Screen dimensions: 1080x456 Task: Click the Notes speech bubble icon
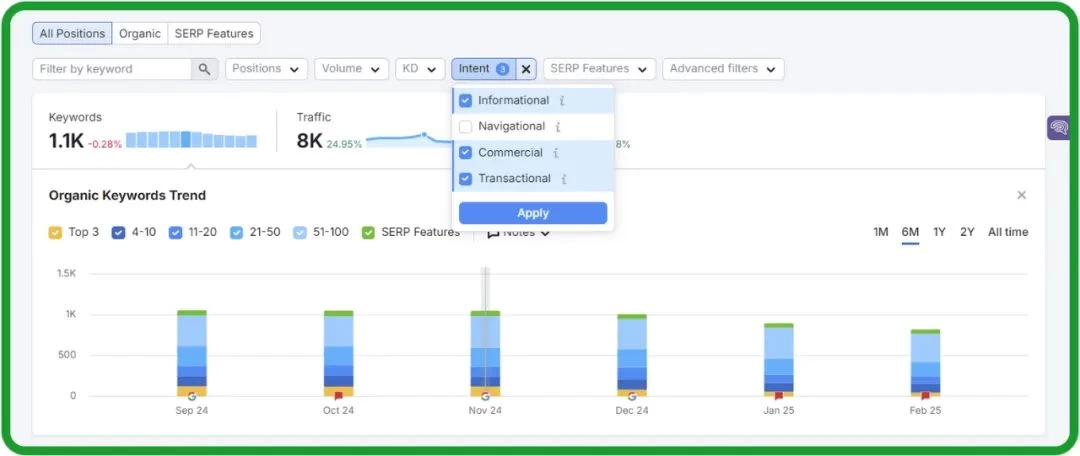click(493, 234)
